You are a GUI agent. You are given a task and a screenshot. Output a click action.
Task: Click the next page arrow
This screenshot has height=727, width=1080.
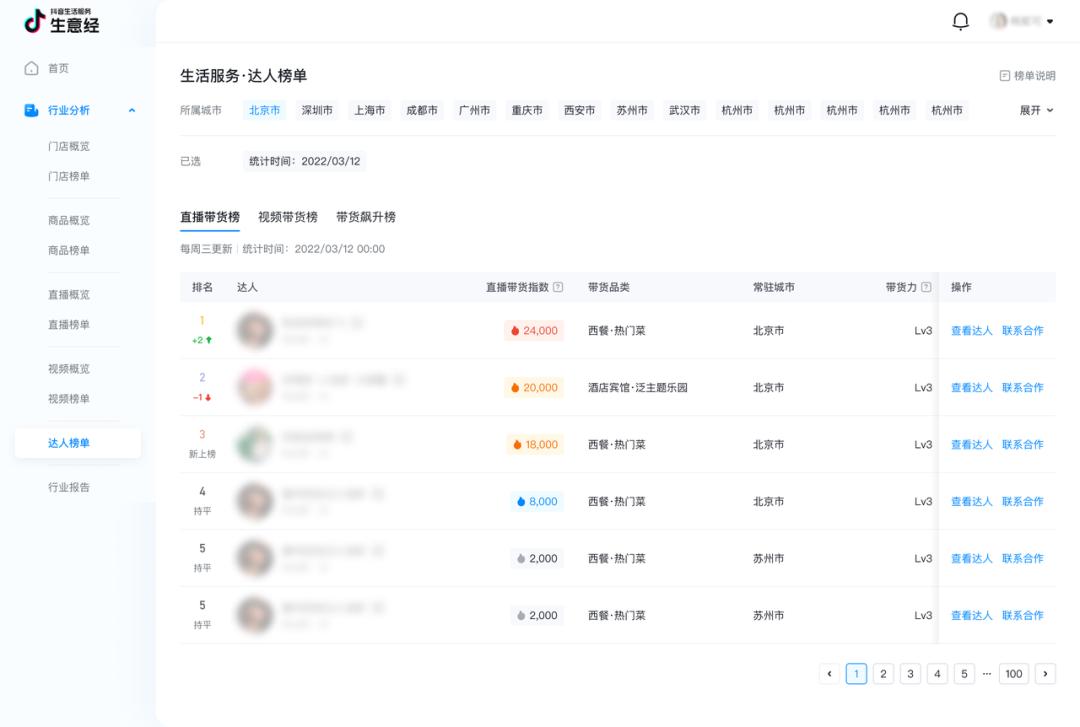[x=1044, y=673]
